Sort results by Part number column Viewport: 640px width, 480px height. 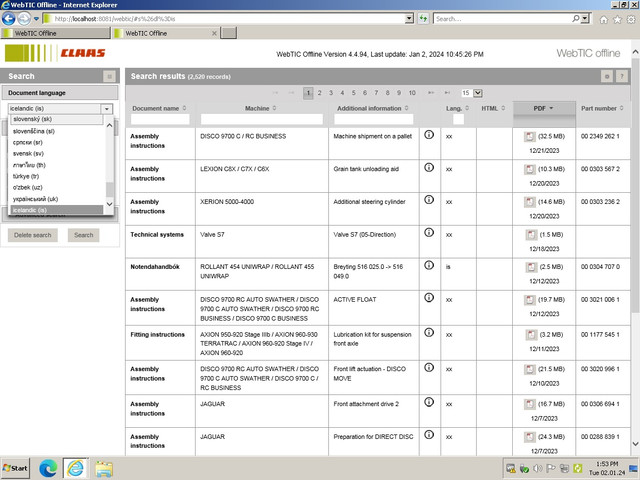pyautogui.click(x=602, y=109)
